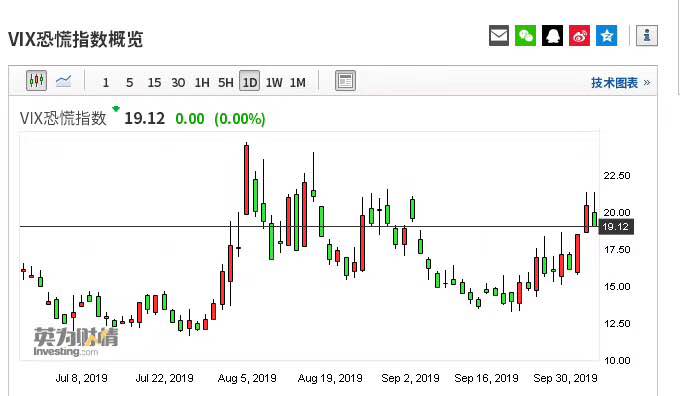This screenshot has width=680, height=396.
Task: Share on Weibo using the red icon
Action: (x=579, y=36)
